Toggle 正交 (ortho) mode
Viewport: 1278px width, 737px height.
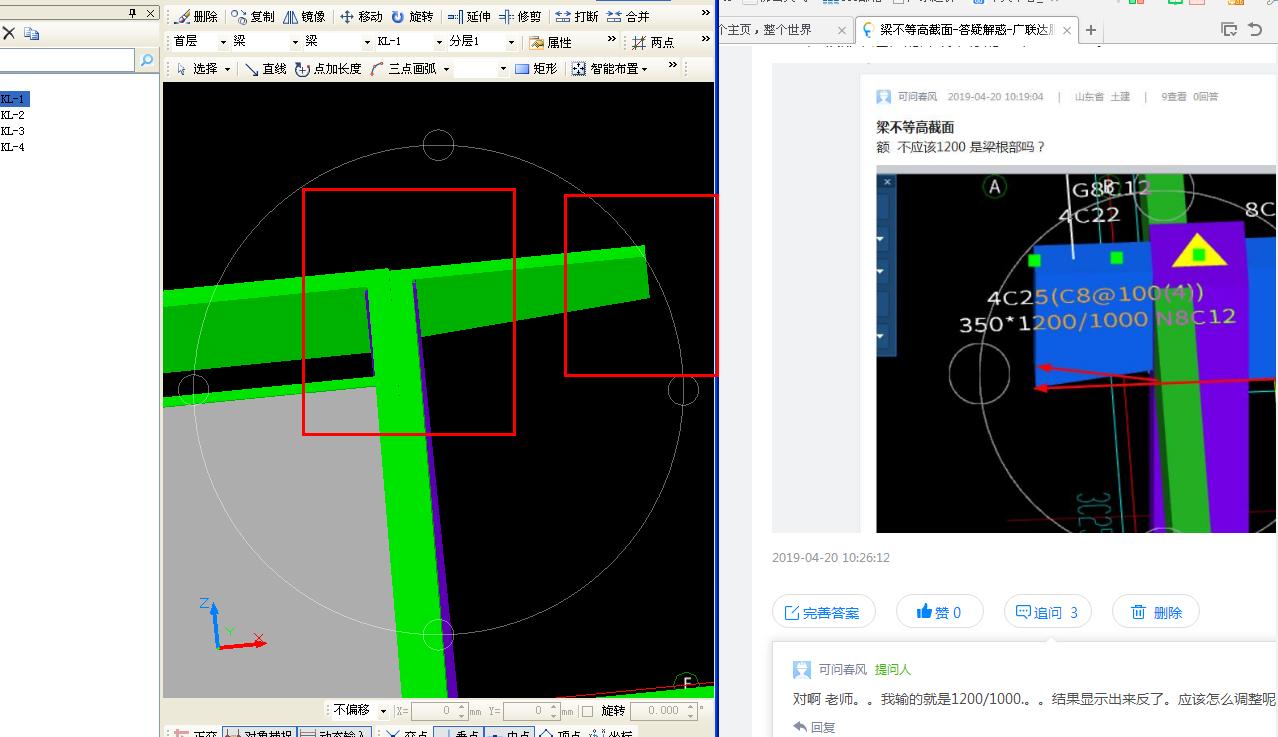[x=196, y=735]
